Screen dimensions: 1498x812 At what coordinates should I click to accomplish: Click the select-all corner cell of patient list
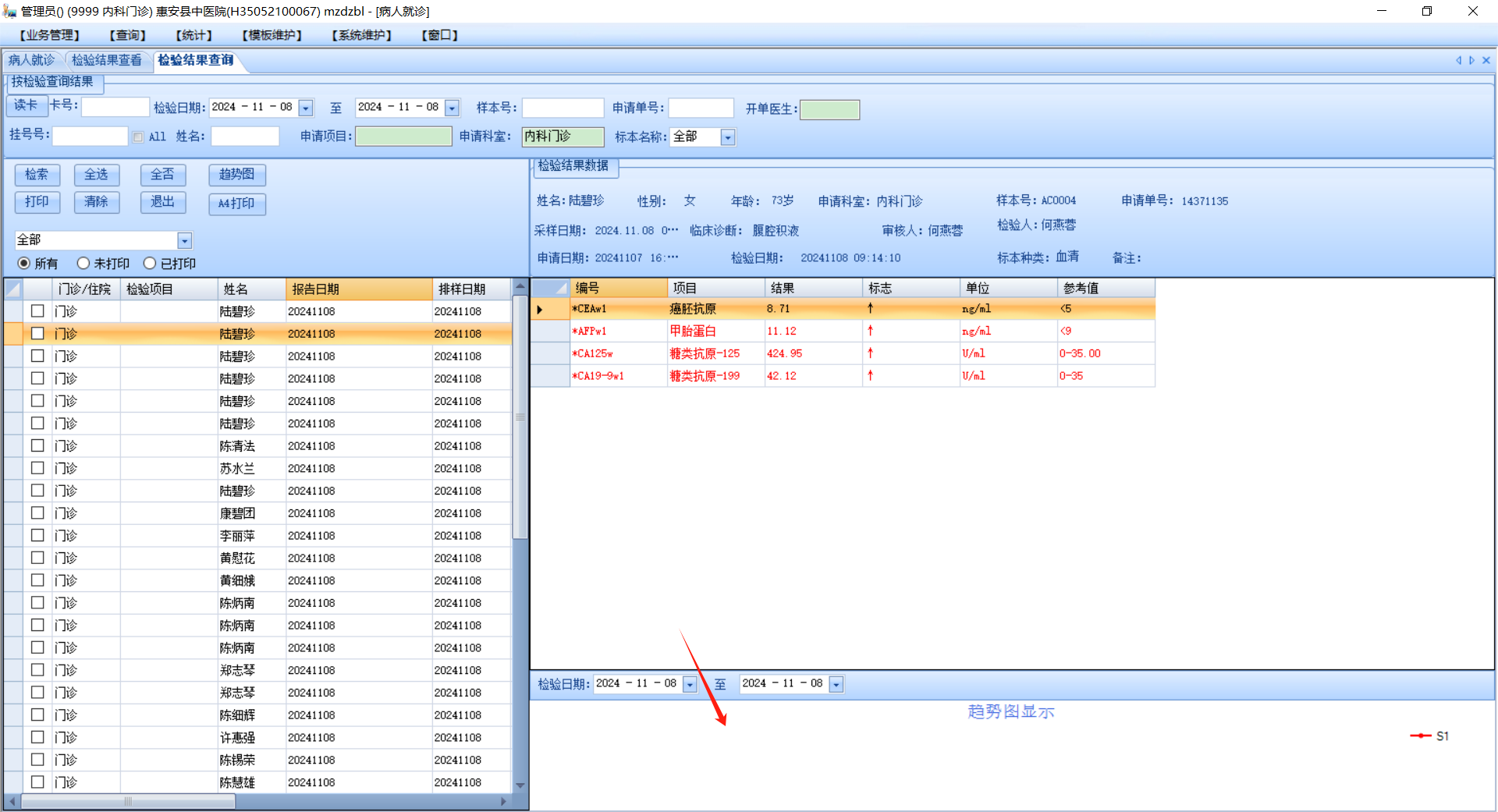pyautogui.click(x=13, y=289)
